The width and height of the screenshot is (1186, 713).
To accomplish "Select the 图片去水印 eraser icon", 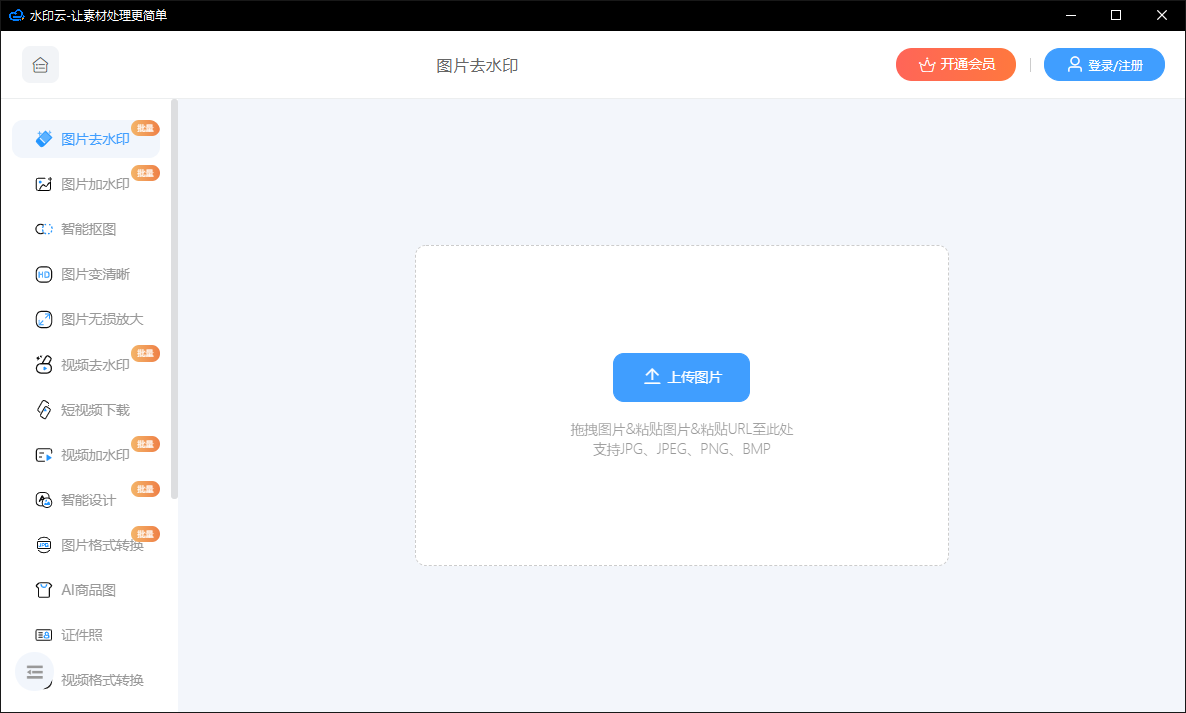I will pyautogui.click(x=44, y=139).
